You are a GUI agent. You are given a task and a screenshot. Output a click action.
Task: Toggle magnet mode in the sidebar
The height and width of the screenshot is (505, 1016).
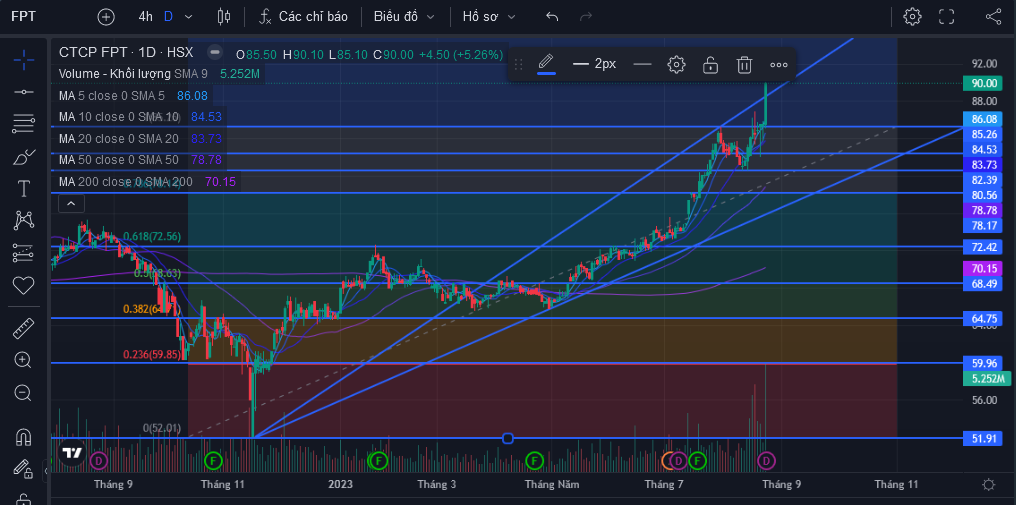pos(24,436)
